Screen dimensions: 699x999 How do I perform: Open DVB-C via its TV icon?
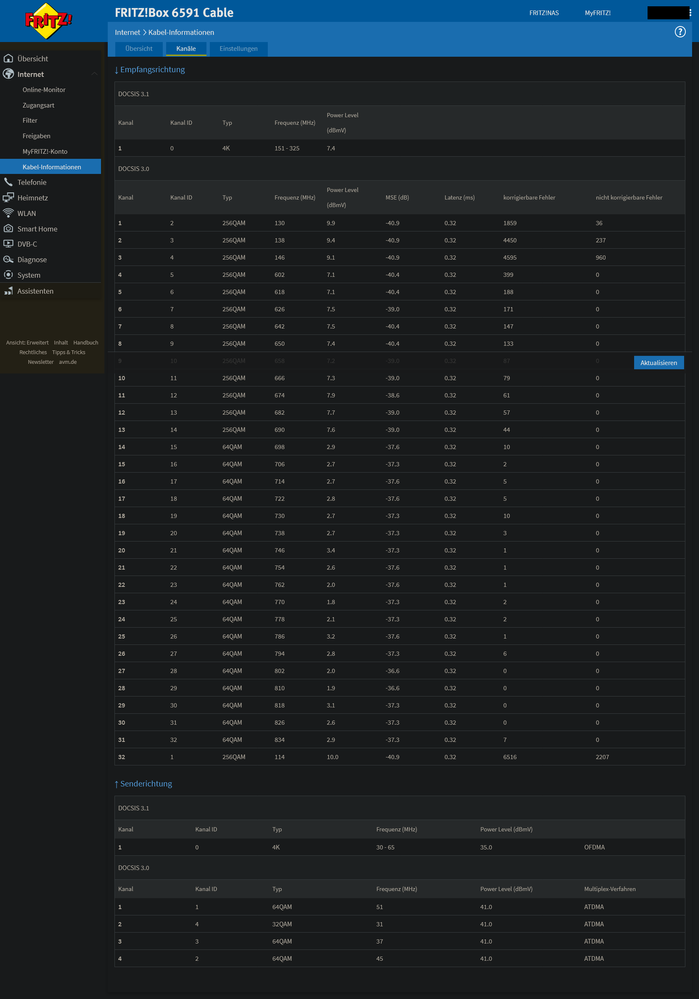[x=8, y=244]
